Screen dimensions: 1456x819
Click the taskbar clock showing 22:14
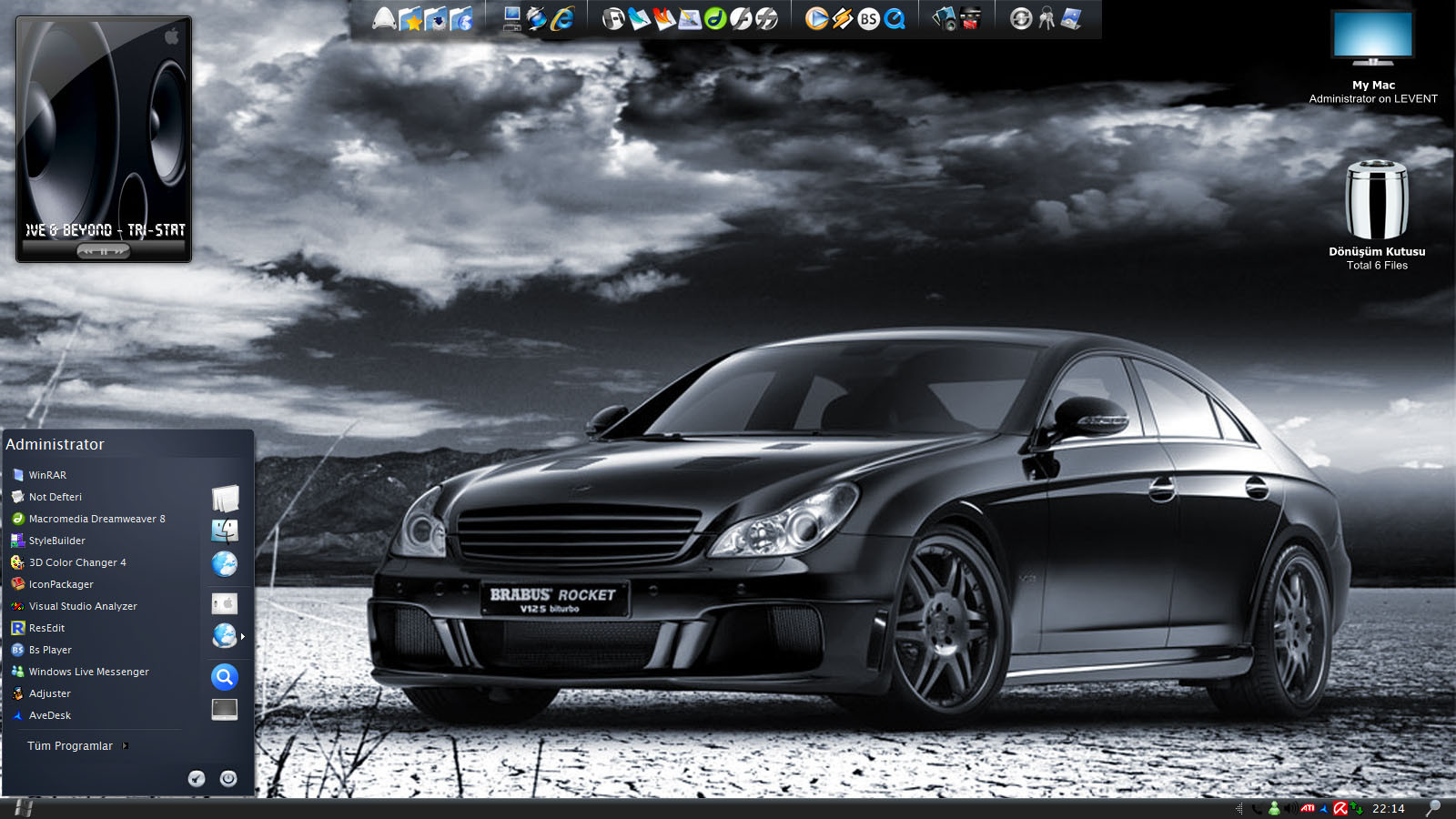(x=1389, y=808)
